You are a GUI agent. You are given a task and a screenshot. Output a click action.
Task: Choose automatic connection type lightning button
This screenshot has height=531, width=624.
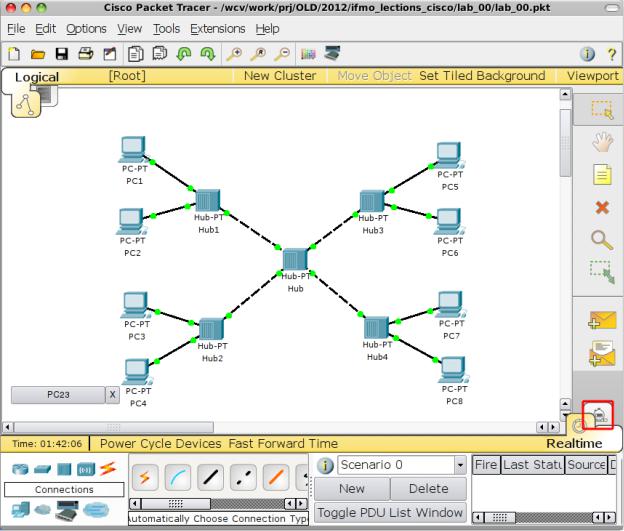144,477
